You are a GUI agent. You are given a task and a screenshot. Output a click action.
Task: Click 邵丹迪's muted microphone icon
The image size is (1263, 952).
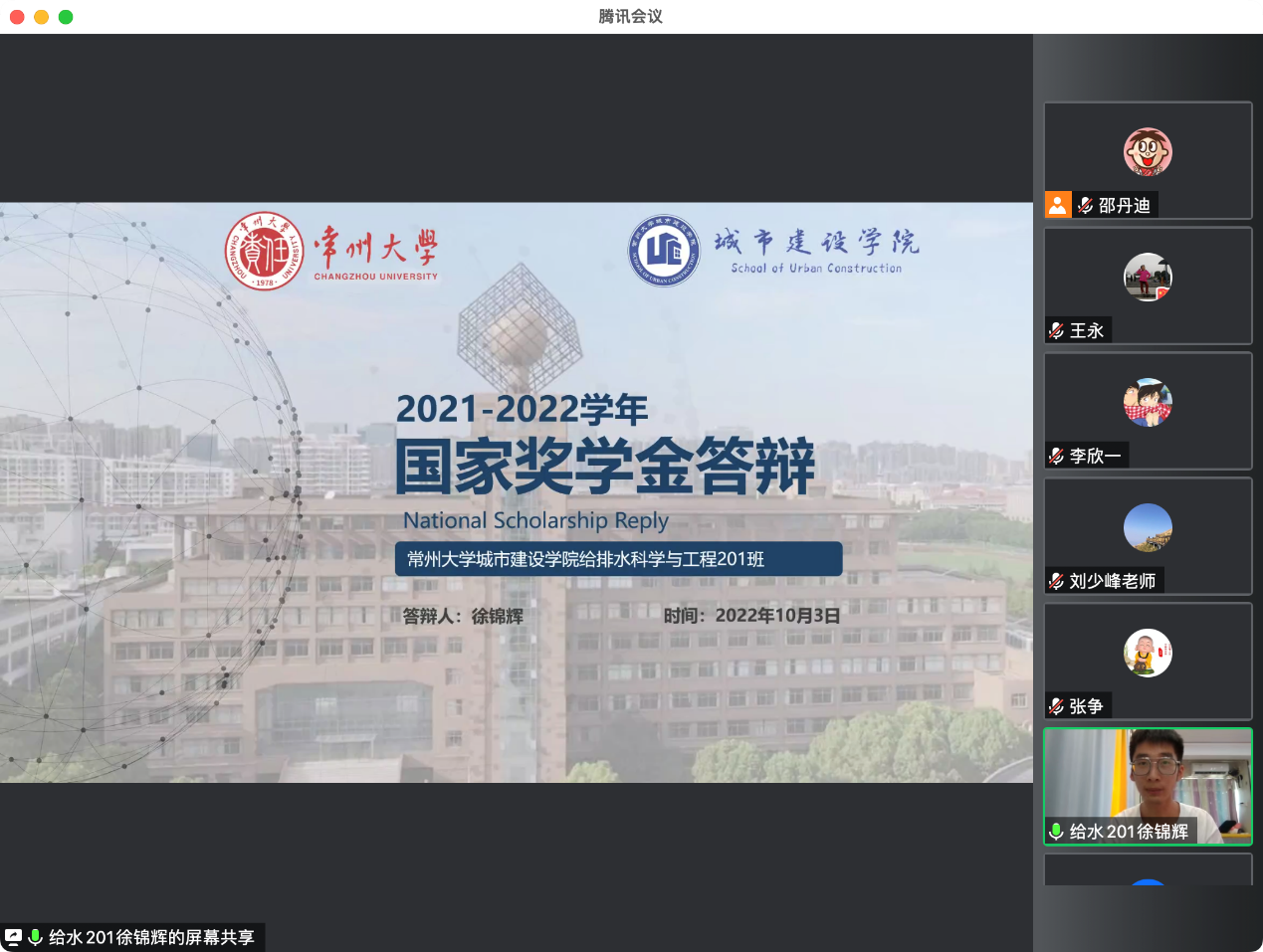[1086, 206]
